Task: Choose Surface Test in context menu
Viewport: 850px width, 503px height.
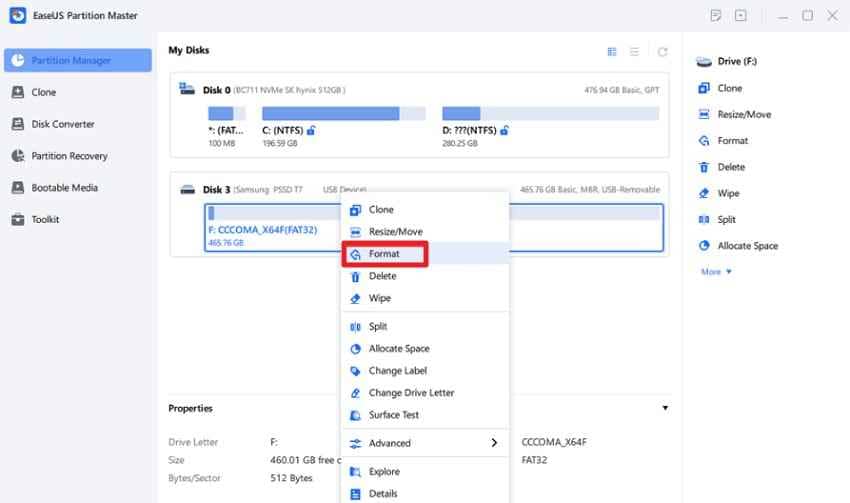Action: [x=425, y=415]
